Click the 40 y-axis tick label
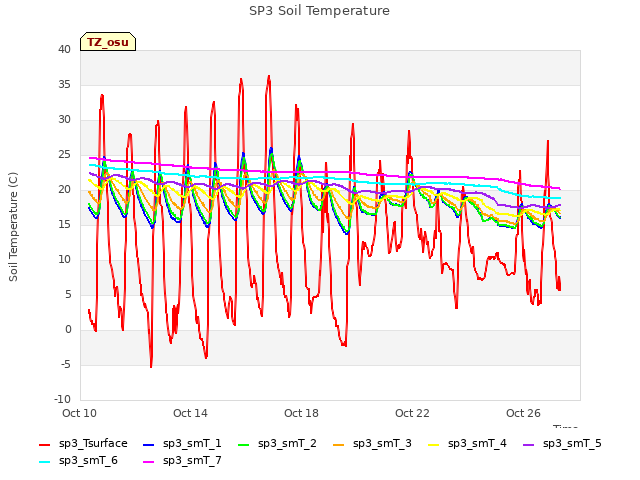 click(64, 49)
